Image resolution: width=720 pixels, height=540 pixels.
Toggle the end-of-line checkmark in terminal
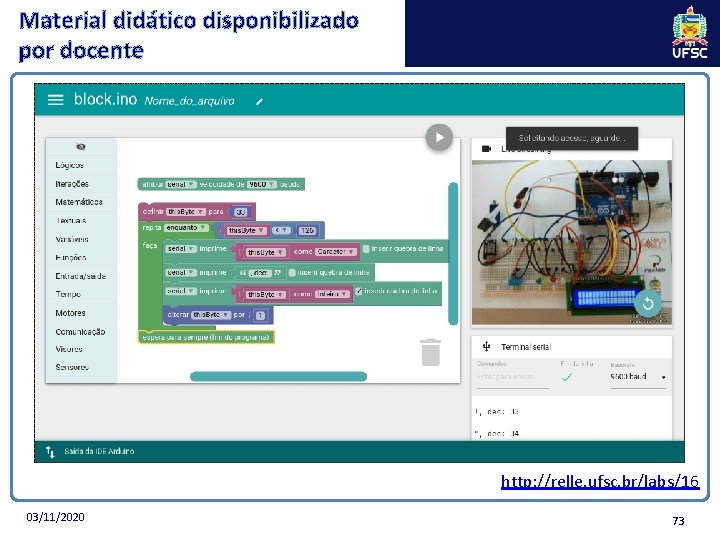tap(567, 377)
